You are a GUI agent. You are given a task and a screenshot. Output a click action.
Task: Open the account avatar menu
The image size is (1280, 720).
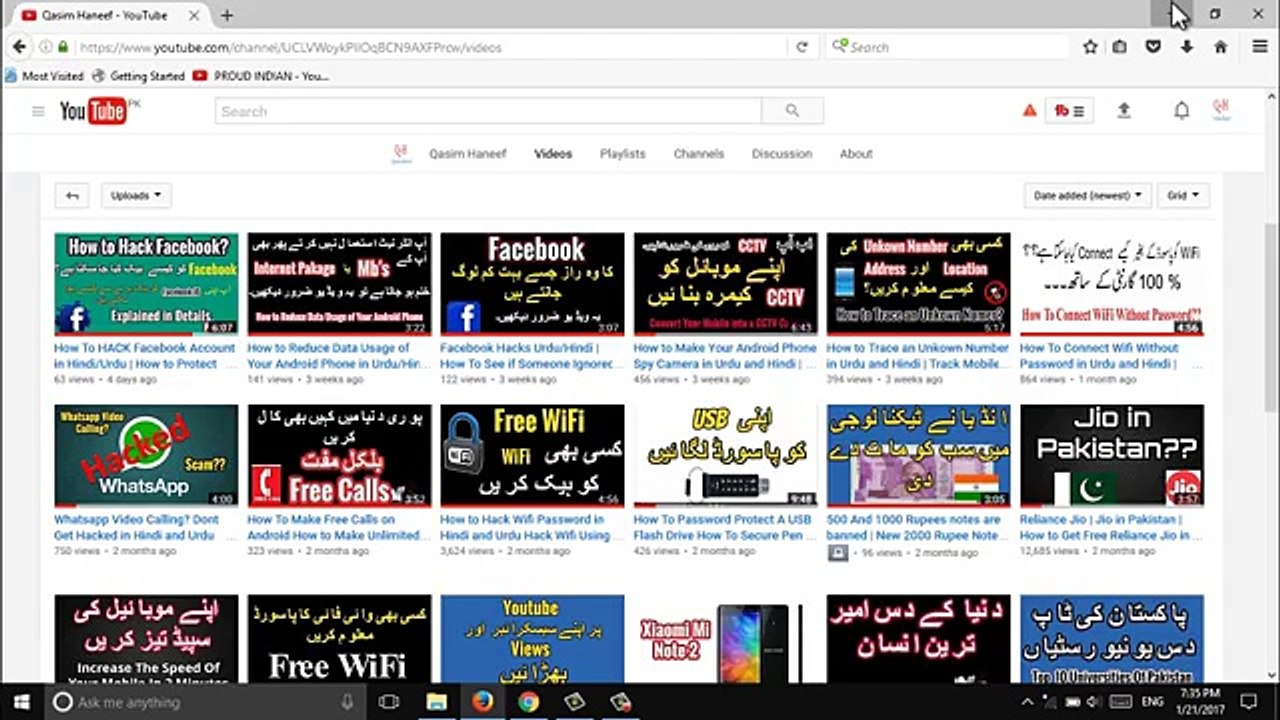(x=1221, y=110)
